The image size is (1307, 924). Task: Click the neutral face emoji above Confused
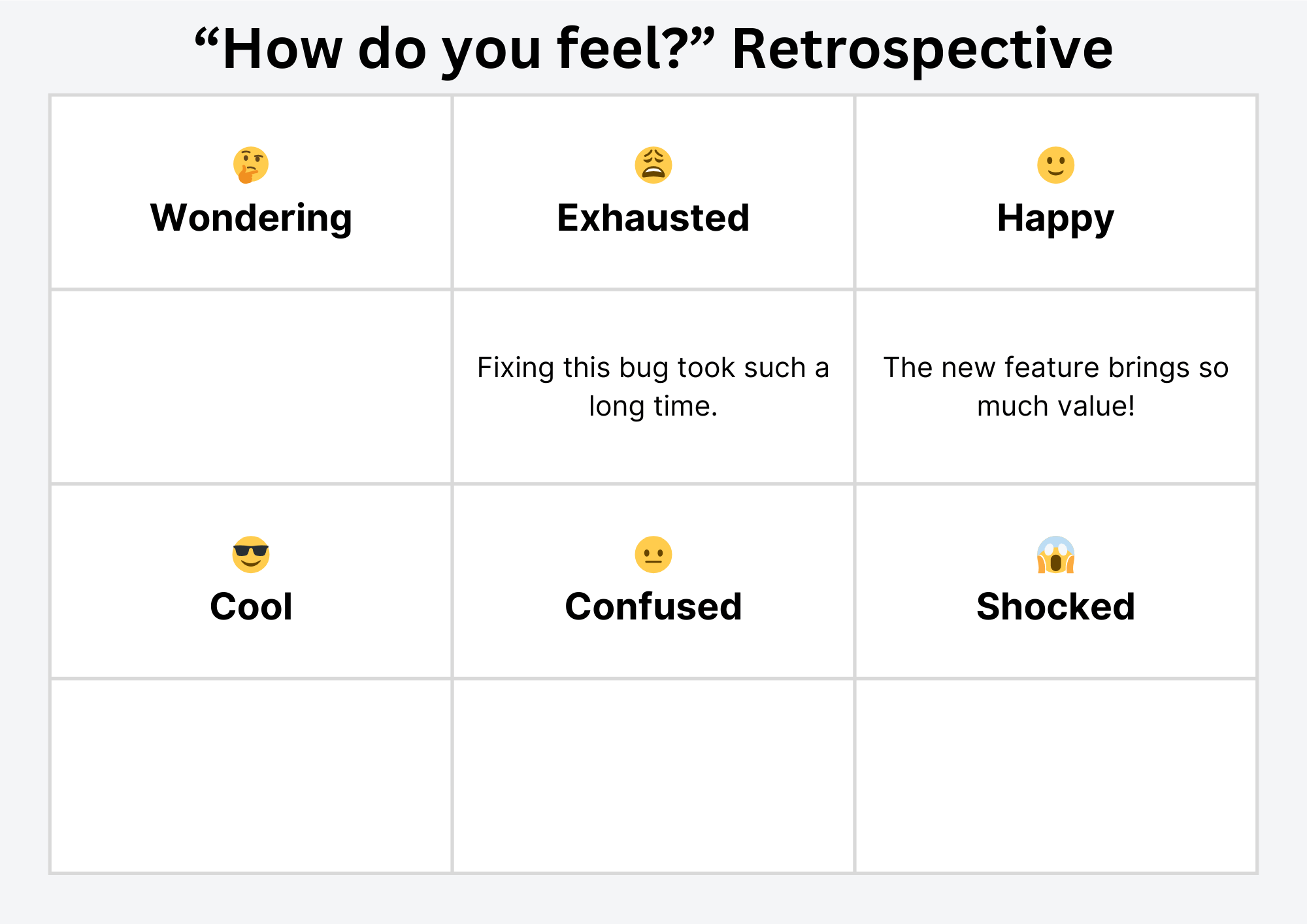pyautogui.click(x=653, y=555)
